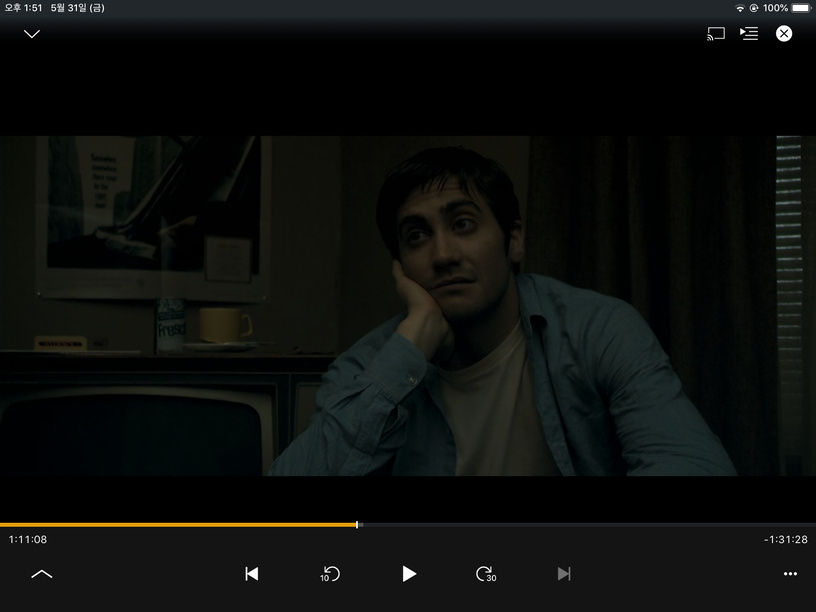The height and width of the screenshot is (612, 816).
Task: Click remaining time -1:31:28
Action: 786,540
